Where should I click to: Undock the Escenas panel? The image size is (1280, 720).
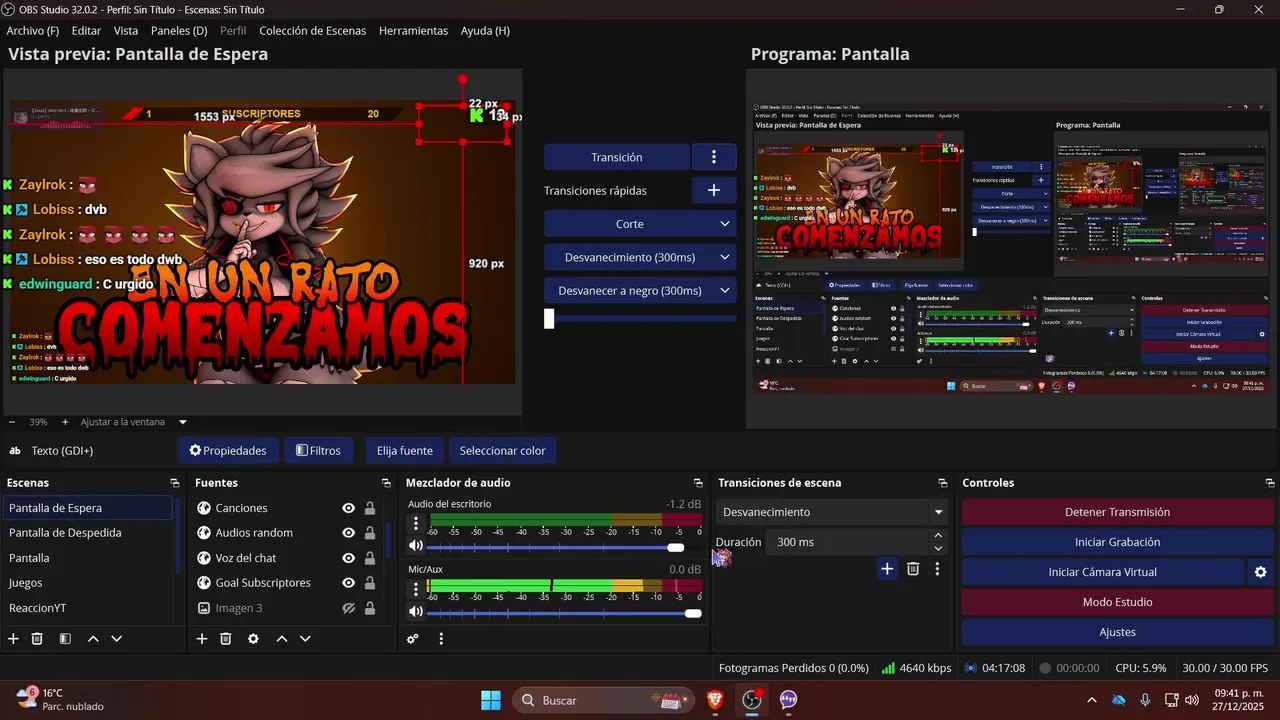click(175, 483)
